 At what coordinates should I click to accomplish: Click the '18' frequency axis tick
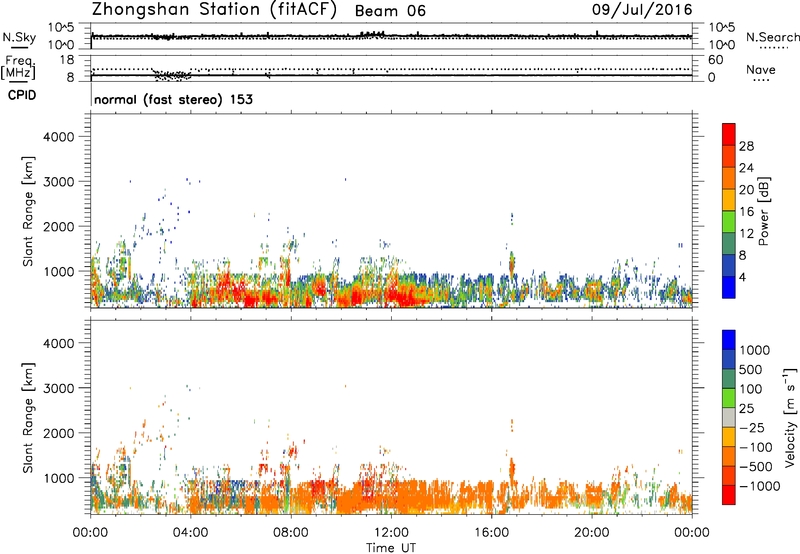[66, 60]
